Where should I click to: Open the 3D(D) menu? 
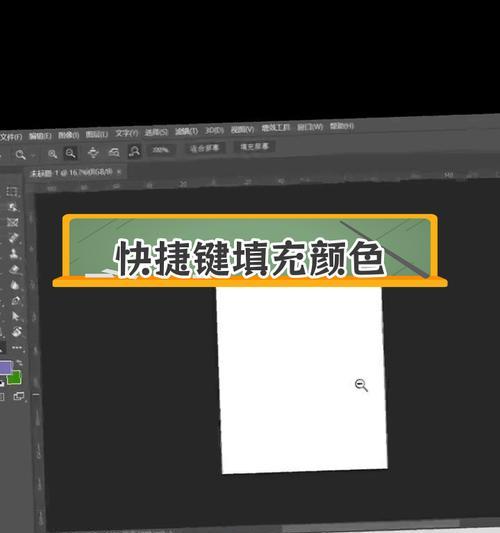coord(214,130)
